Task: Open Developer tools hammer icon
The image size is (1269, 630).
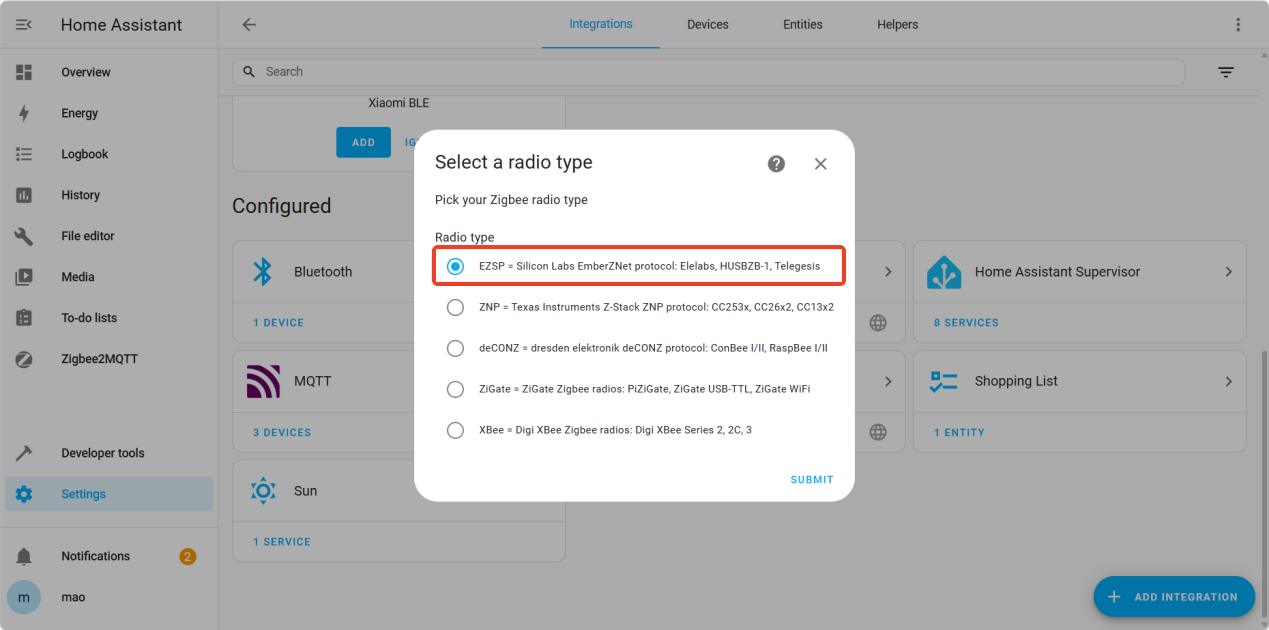Action: (x=24, y=453)
